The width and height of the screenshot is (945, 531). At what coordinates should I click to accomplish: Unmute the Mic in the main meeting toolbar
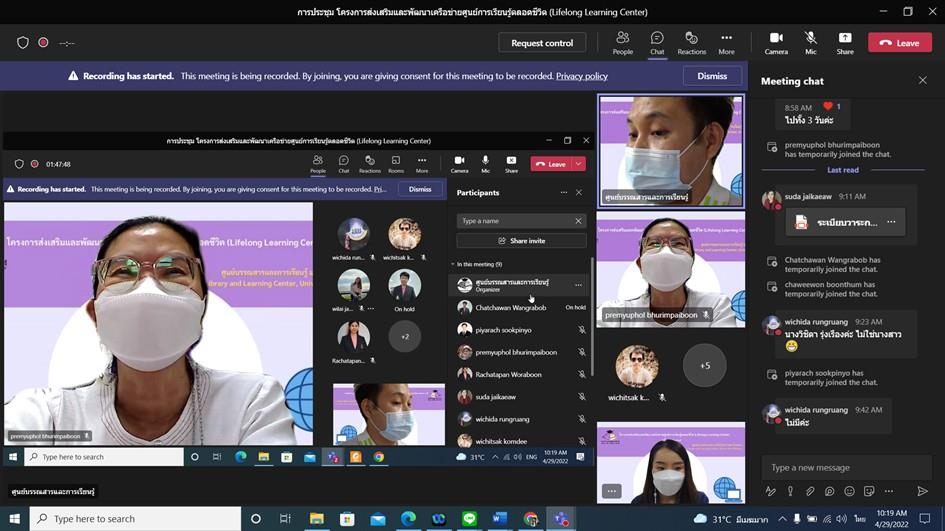[811, 43]
